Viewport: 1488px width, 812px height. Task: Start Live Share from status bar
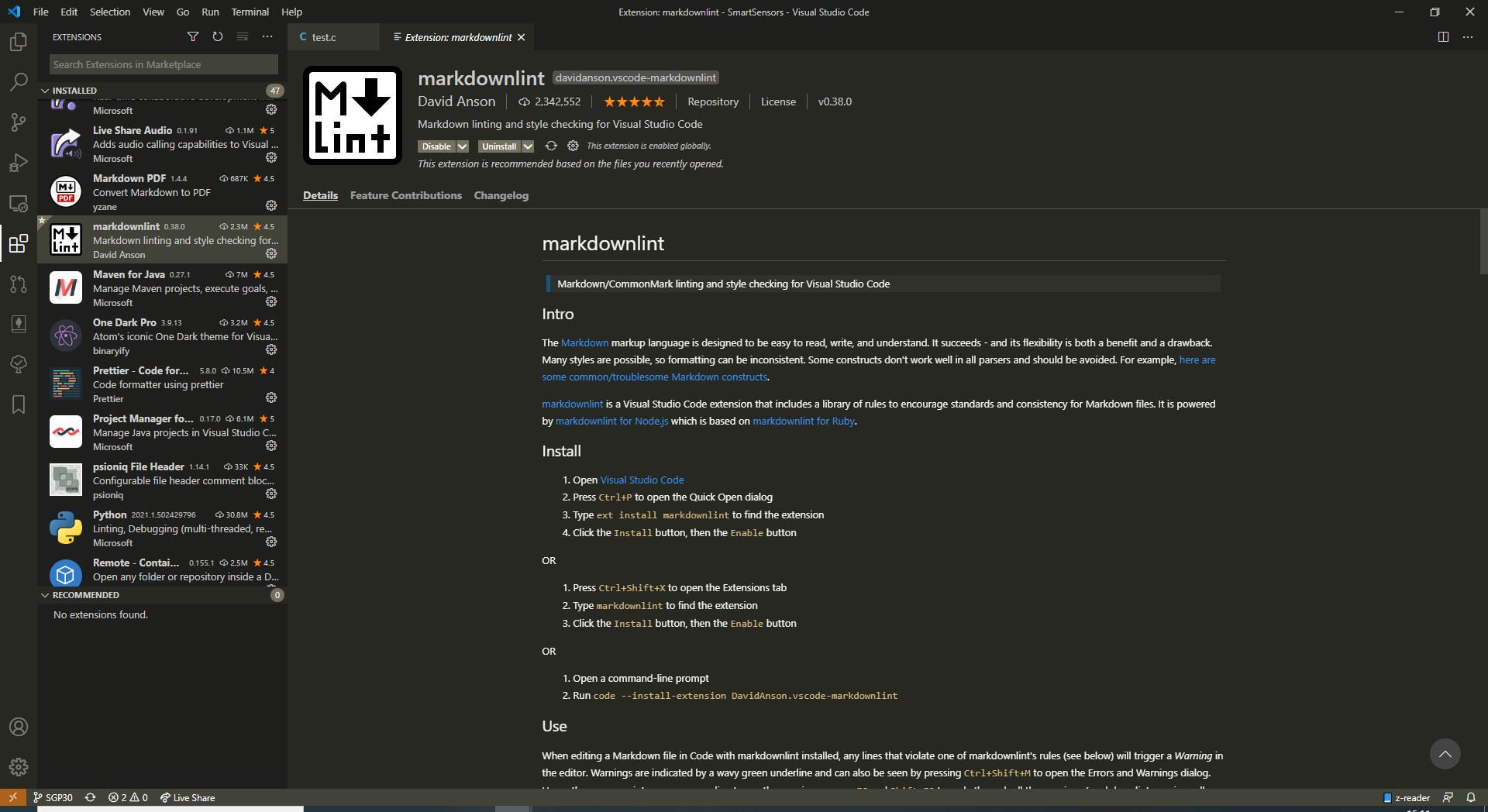188,797
